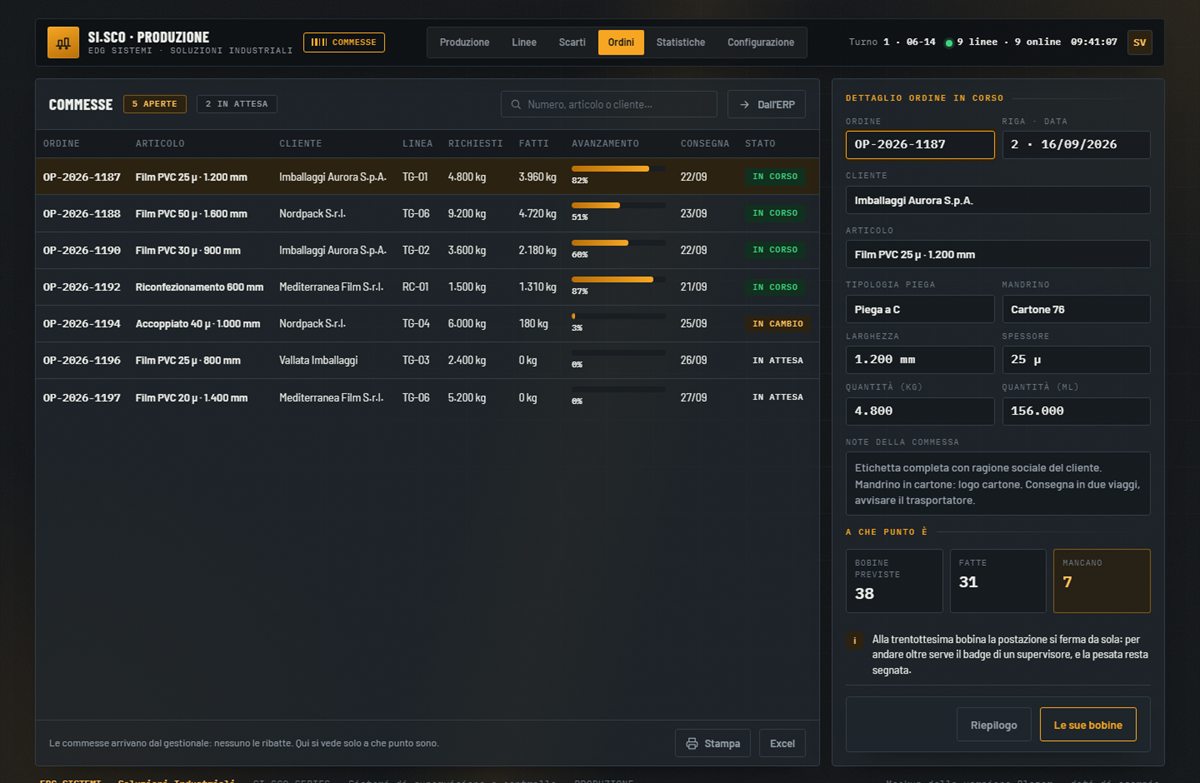Click the STATO column header
Image resolution: width=1200 pixels, height=783 pixels.
[760, 144]
